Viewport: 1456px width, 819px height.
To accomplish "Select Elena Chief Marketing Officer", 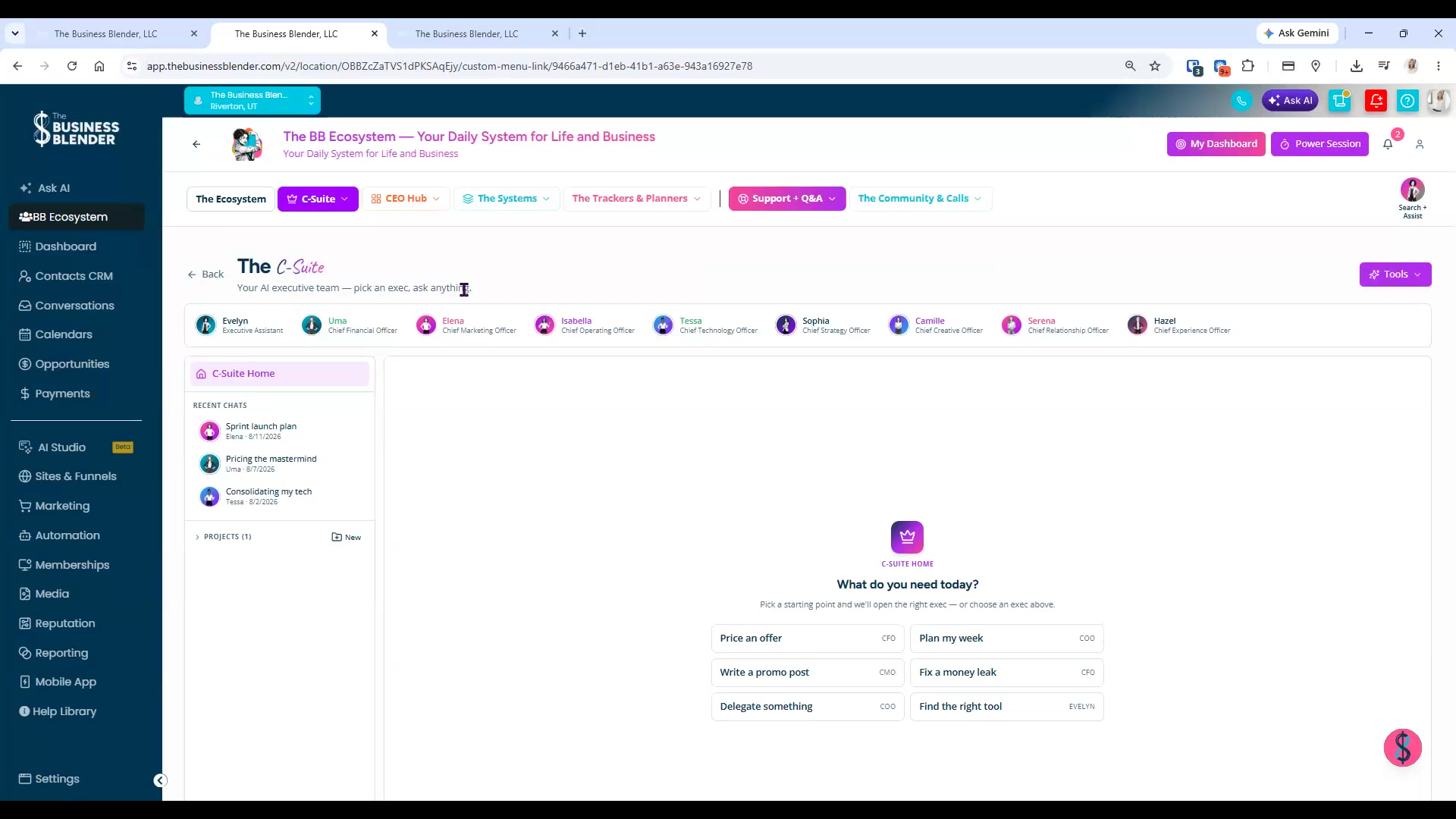I will (466, 325).
